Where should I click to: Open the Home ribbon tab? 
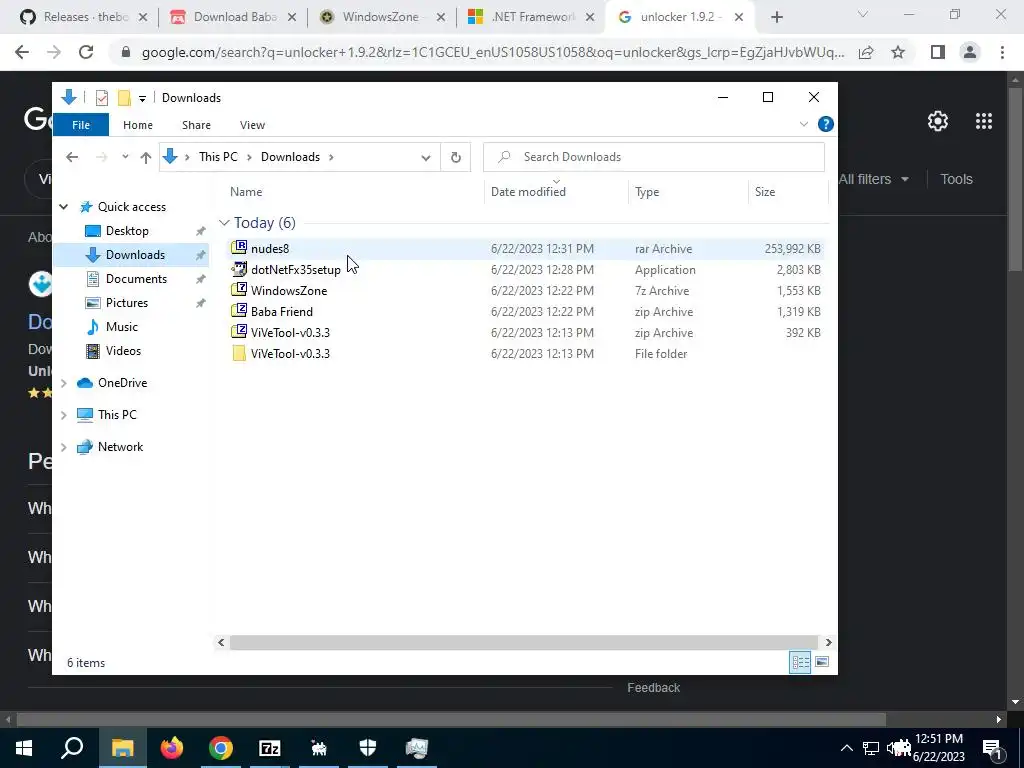(138, 125)
